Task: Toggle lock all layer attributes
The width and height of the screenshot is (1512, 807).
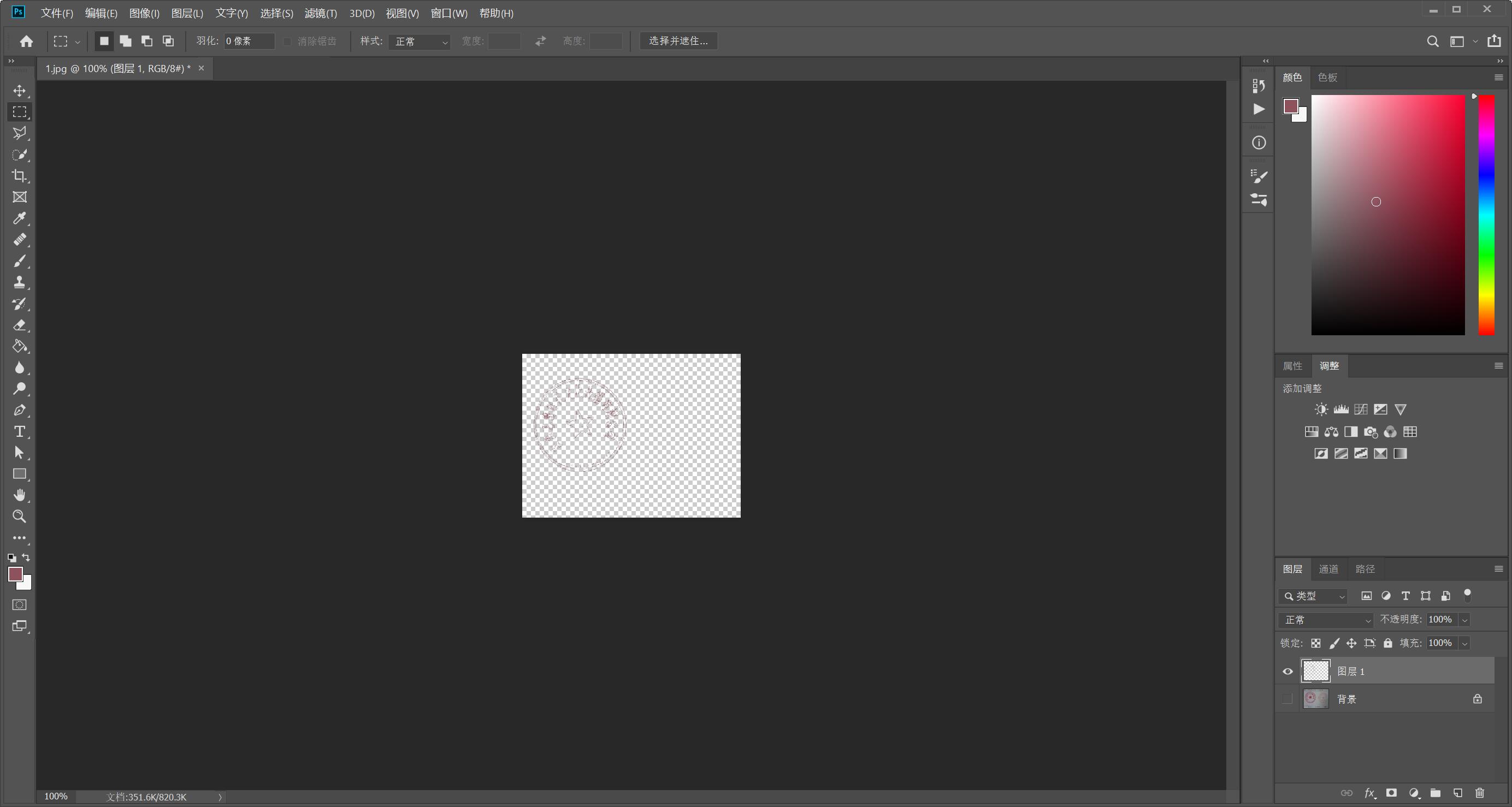Action: pyautogui.click(x=1387, y=643)
